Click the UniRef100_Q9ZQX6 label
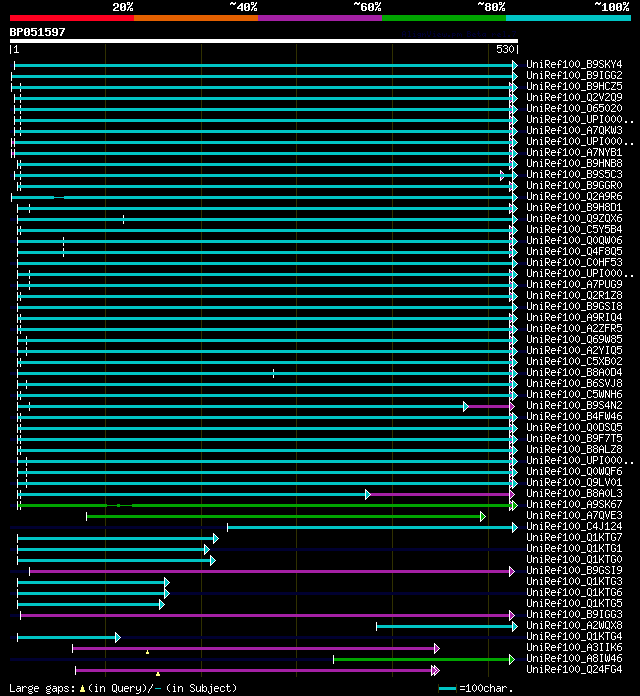 click(574, 218)
